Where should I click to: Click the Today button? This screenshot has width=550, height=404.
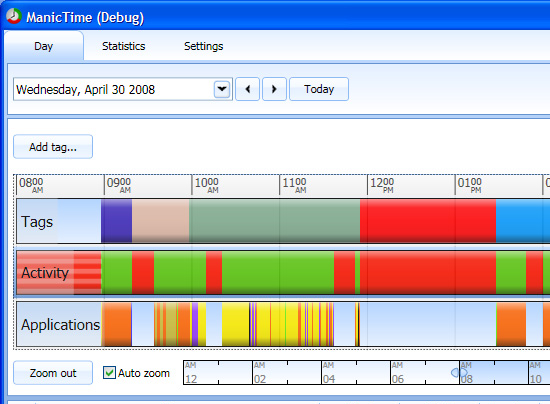(319, 89)
